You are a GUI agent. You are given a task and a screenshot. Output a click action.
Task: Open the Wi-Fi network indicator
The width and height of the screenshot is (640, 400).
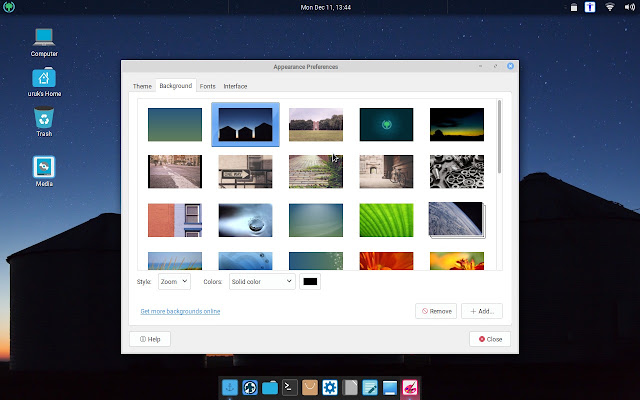(610, 7)
